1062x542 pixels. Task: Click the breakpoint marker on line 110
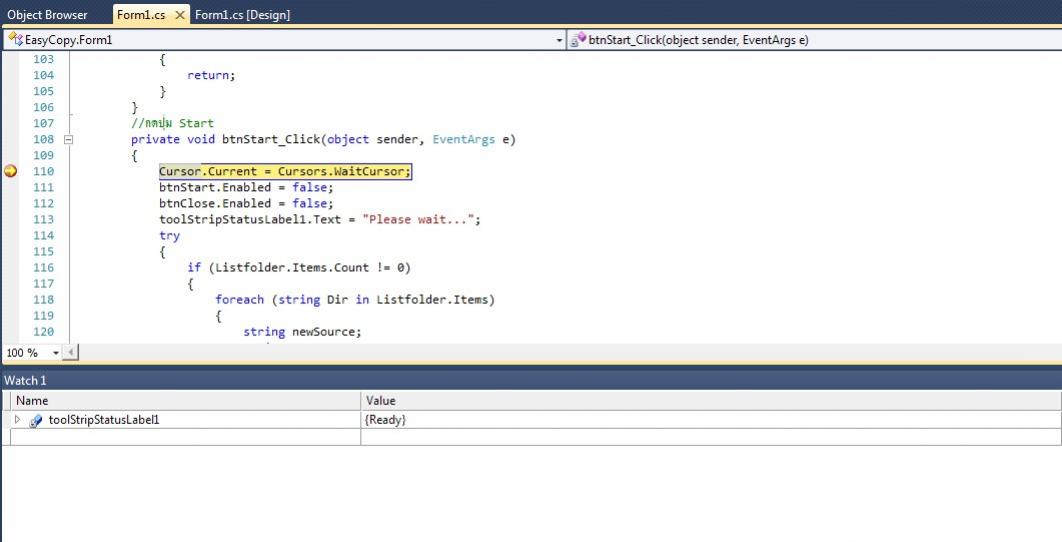[x=10, y=171]
